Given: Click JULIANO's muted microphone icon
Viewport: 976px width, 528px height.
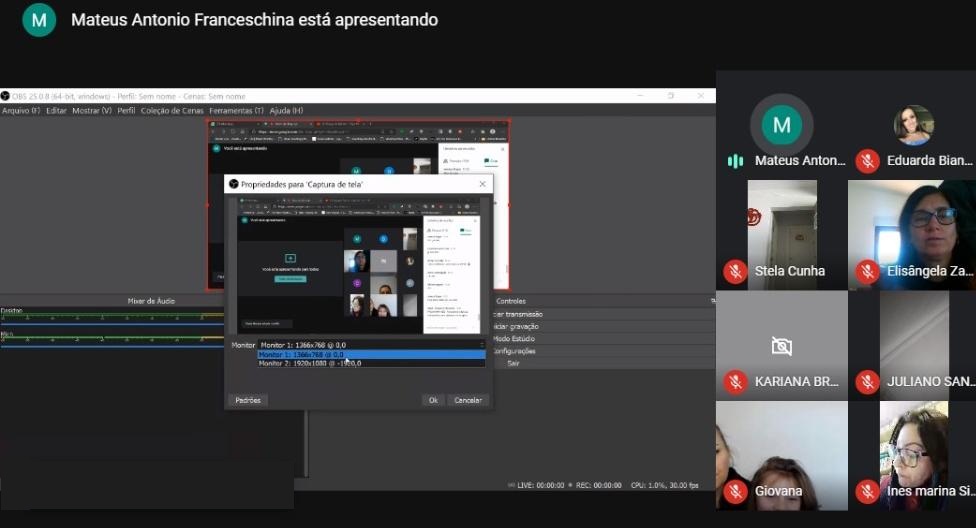Looking at the screenshot, I should (x=867, y=381).
